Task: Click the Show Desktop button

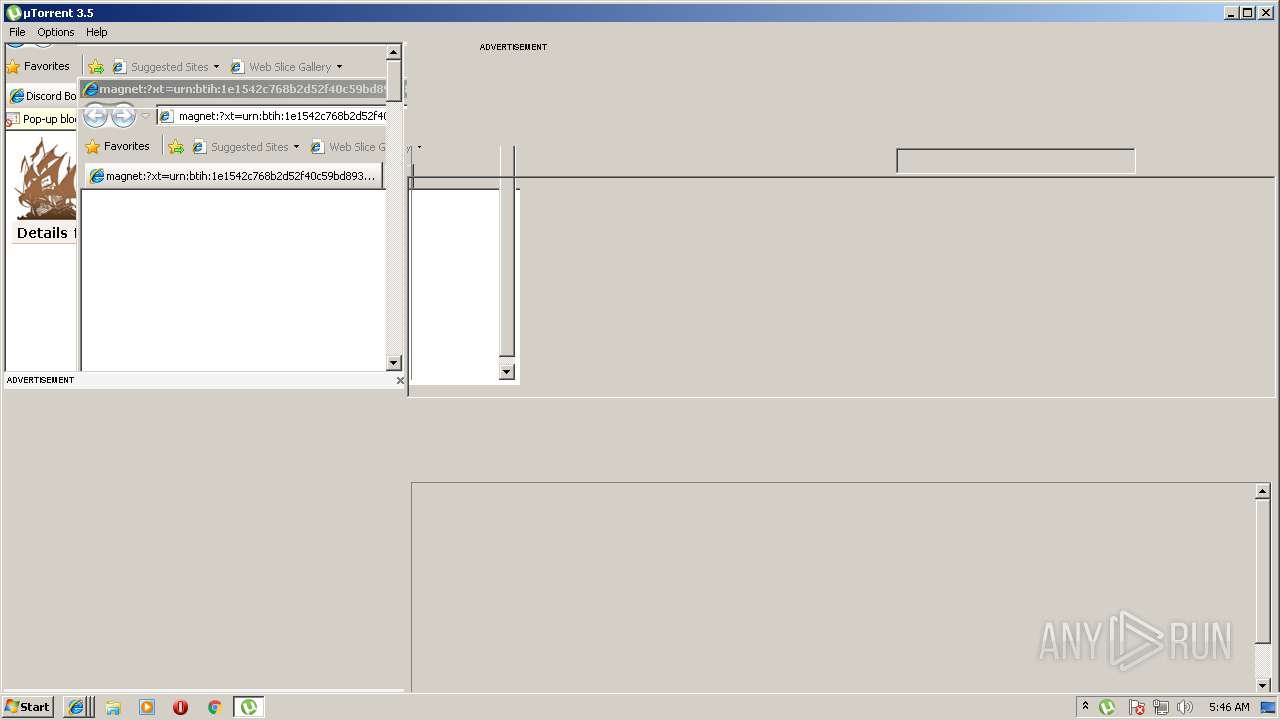Action: pyautogui.click(x=1268, y=707)
